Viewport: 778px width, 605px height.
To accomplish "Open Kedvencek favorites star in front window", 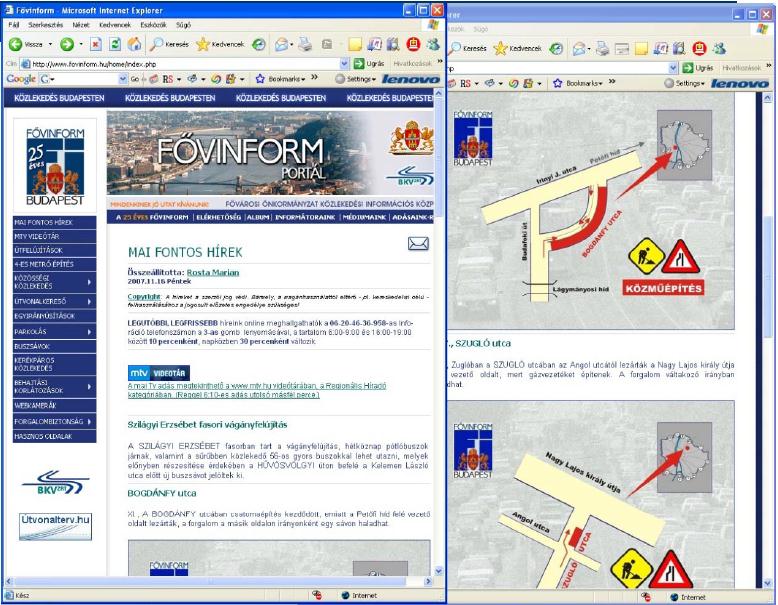I will (220, 45).
